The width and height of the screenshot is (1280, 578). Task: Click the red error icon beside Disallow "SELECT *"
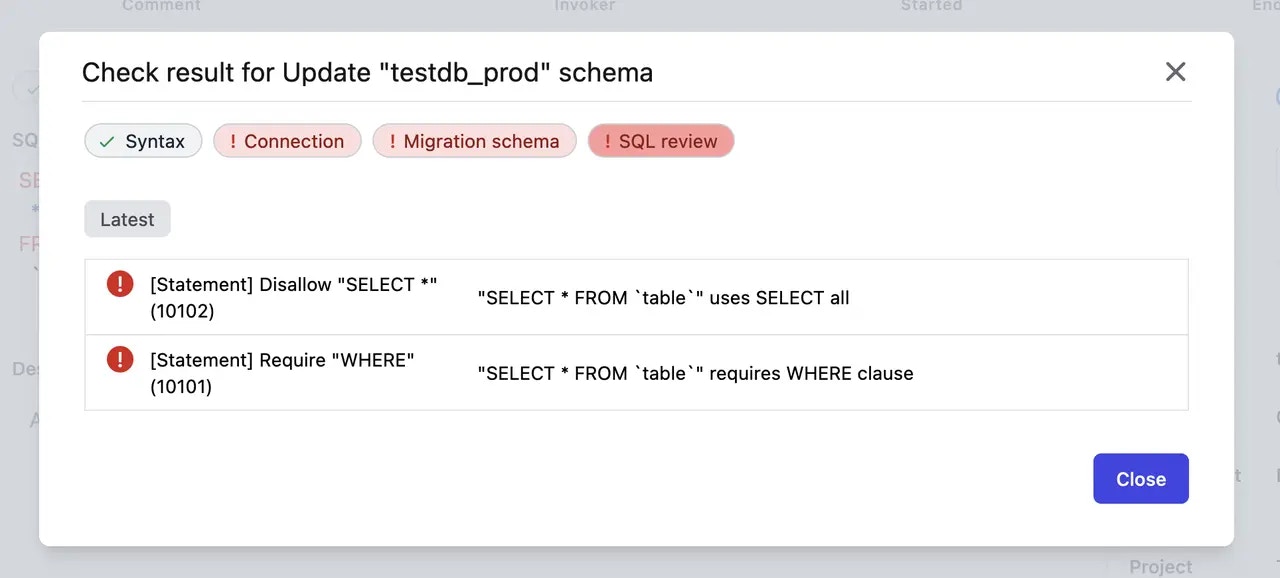click(119, 283)
